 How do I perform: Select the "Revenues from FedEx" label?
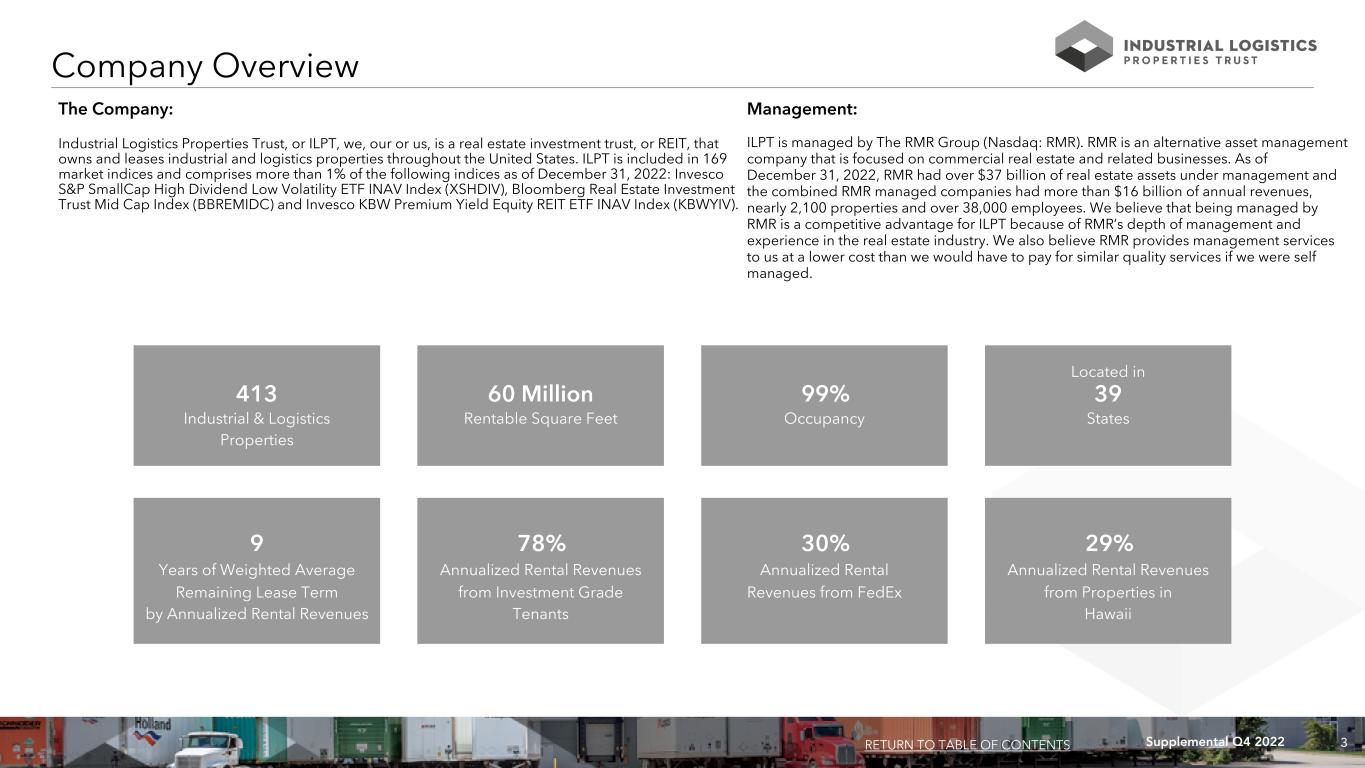(x=825, y=592)
